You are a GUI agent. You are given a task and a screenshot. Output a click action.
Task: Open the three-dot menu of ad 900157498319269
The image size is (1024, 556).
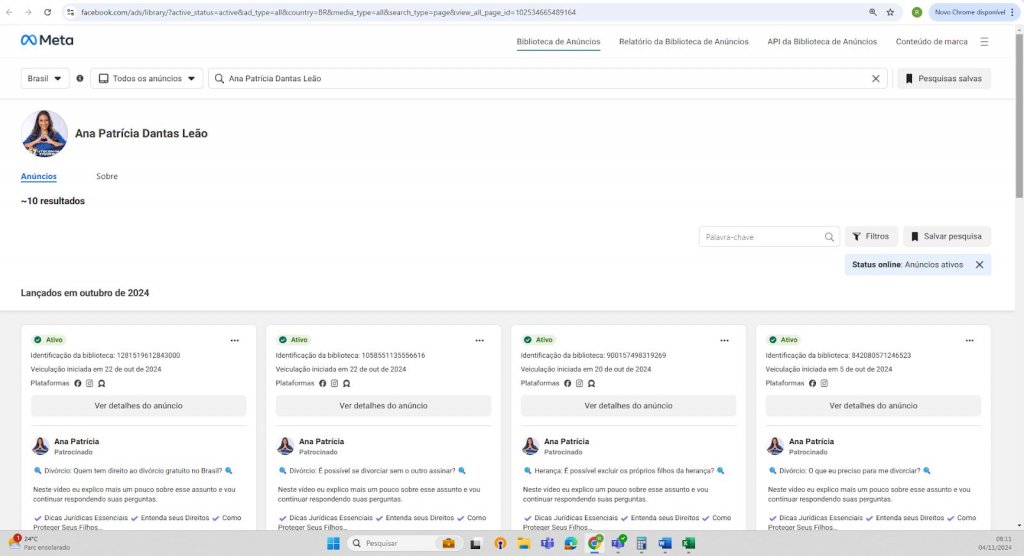tap(724, 340)
